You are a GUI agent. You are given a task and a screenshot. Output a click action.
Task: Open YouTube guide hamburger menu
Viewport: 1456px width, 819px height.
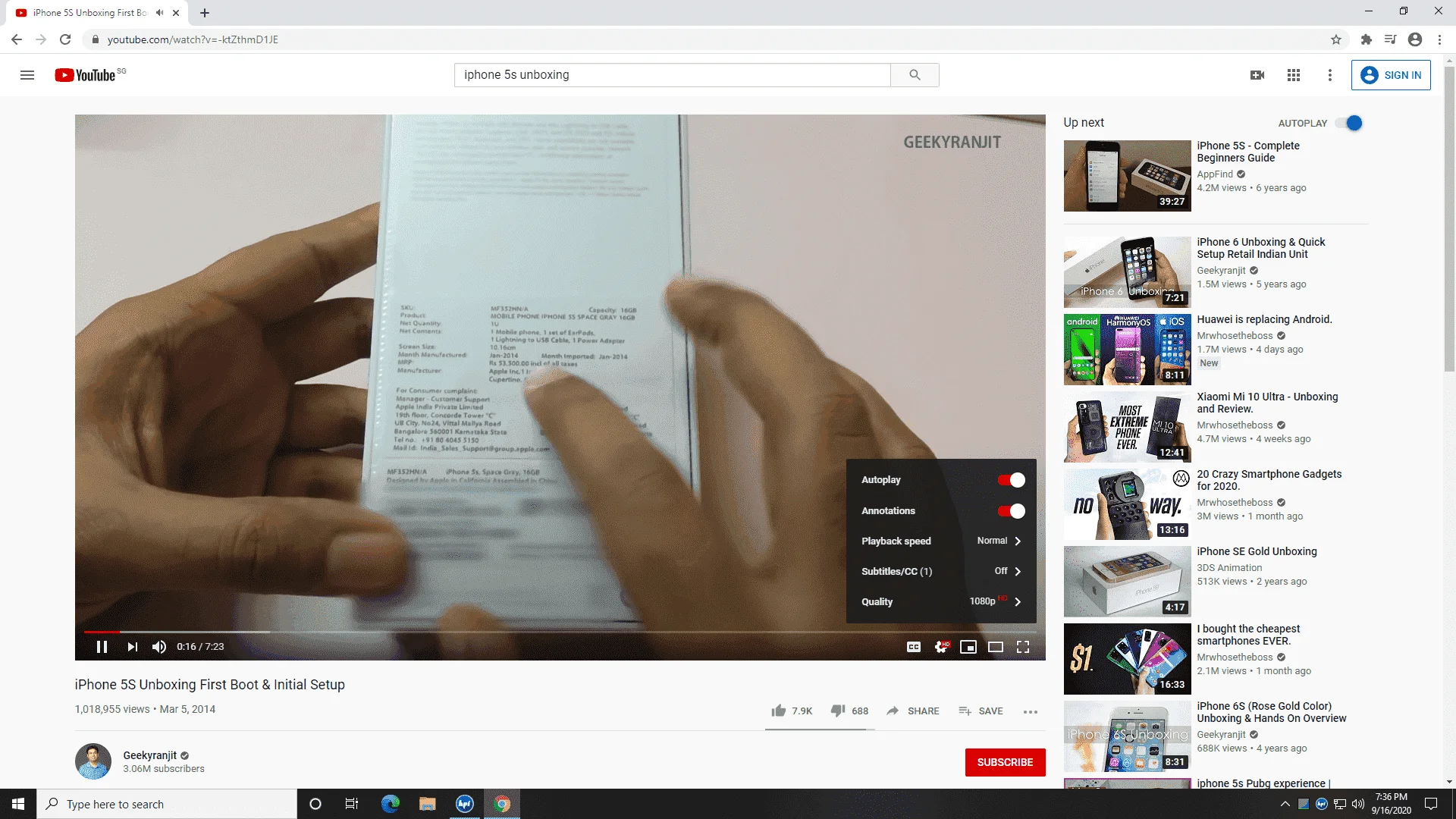pos(27,75)
